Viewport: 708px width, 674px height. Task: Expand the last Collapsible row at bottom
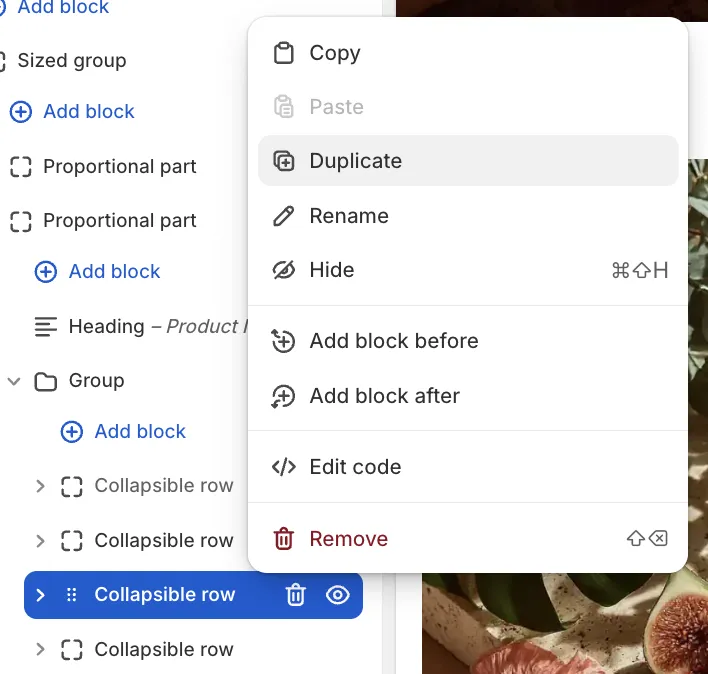pyautogui.click(x=41, y=650)
